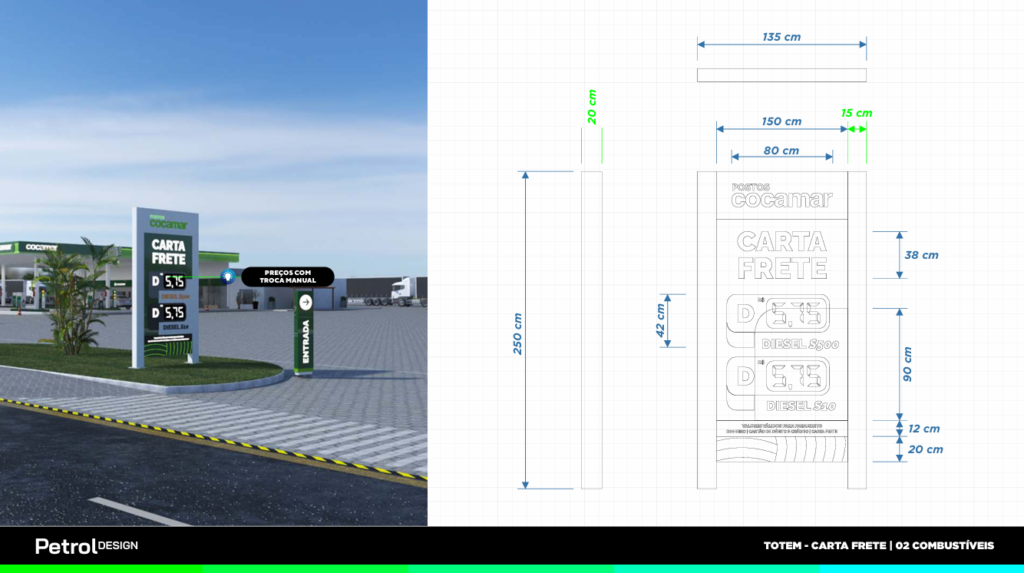The width and height of the screenshot is (1024, 573).
Task: Click the Petrol Design logo
Action: tap(86, 546)
